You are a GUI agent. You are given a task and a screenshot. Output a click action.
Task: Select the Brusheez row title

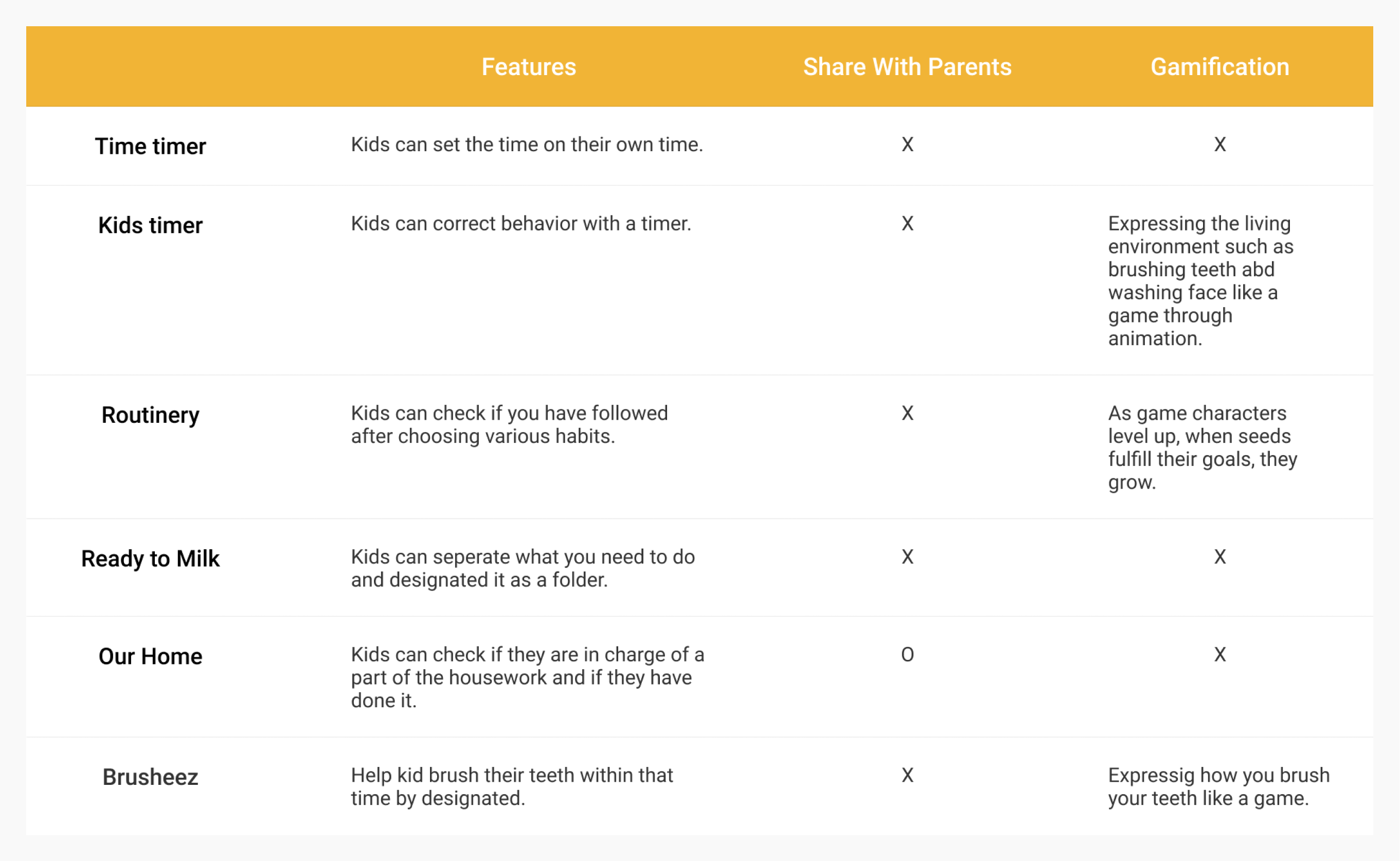point(150,777)
